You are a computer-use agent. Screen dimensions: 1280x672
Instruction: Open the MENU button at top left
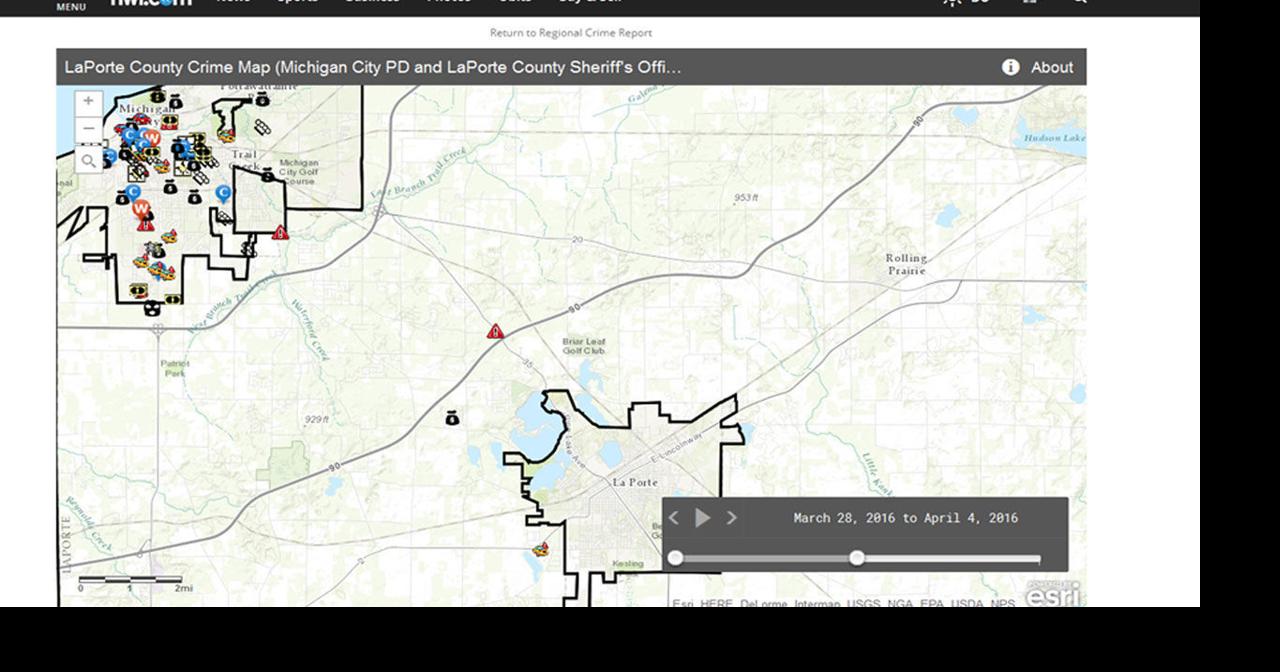pos(71,6)
